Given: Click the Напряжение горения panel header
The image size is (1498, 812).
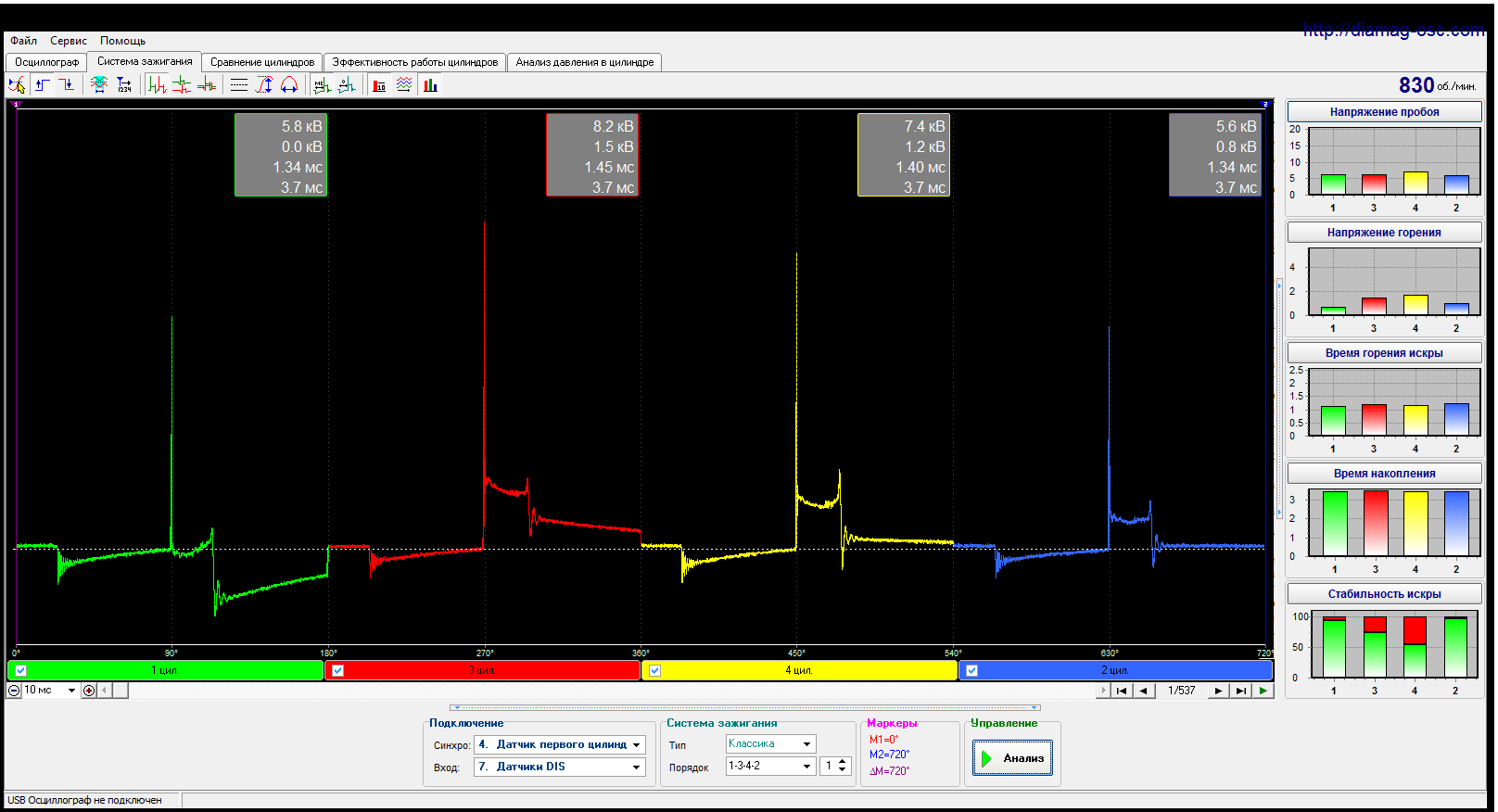Looking at the screenshot, I should (x=1384, y=233).
